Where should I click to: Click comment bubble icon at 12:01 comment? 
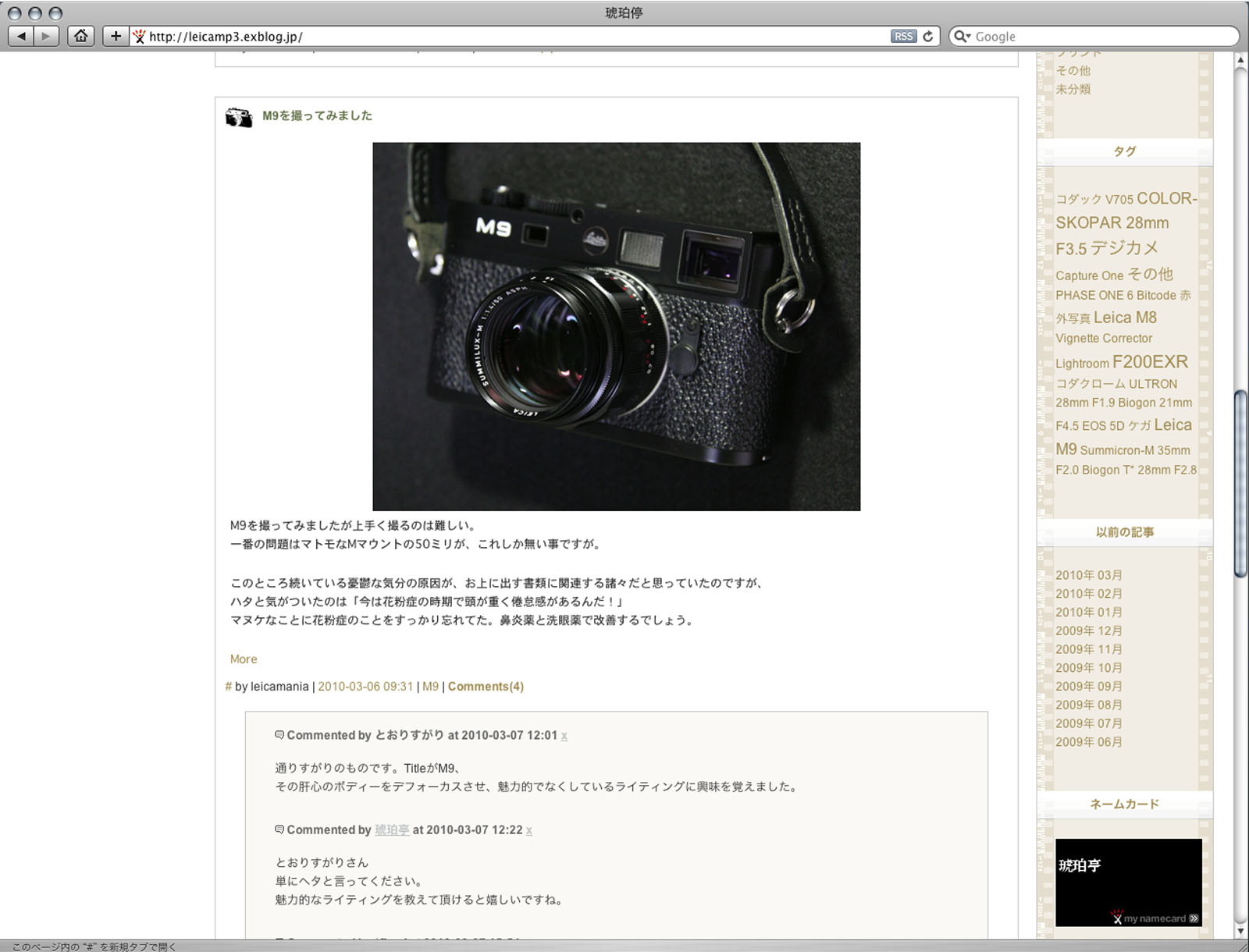pos(279,735)
